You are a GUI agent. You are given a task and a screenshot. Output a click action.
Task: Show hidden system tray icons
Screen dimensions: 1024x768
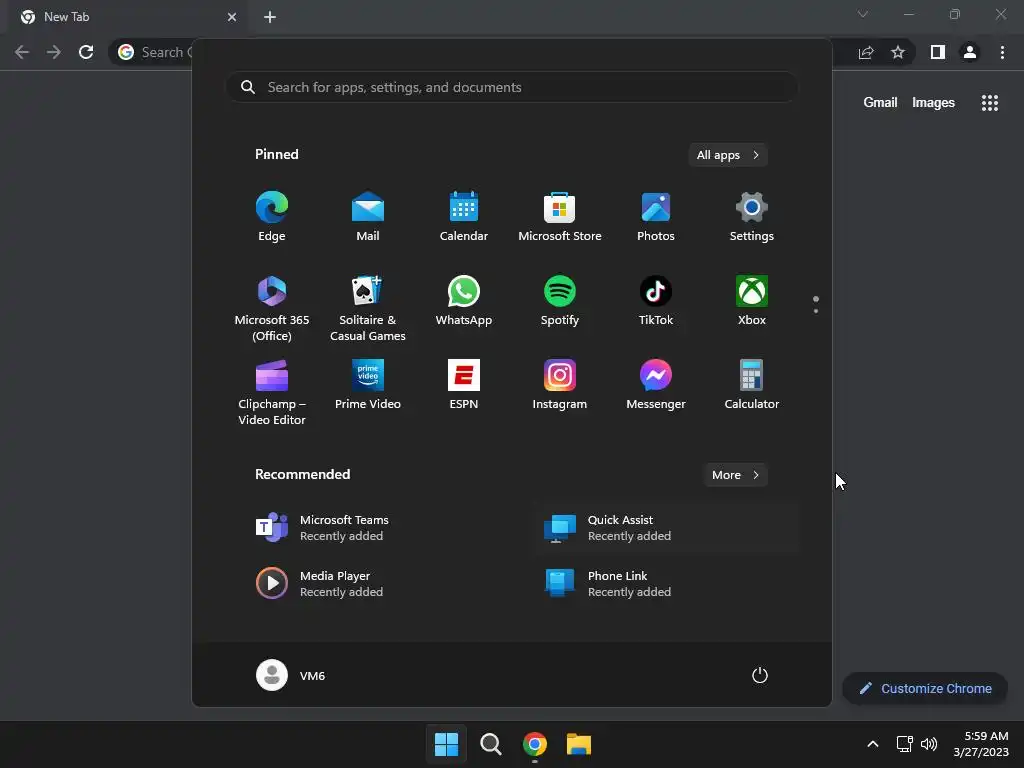pos(872,744)
